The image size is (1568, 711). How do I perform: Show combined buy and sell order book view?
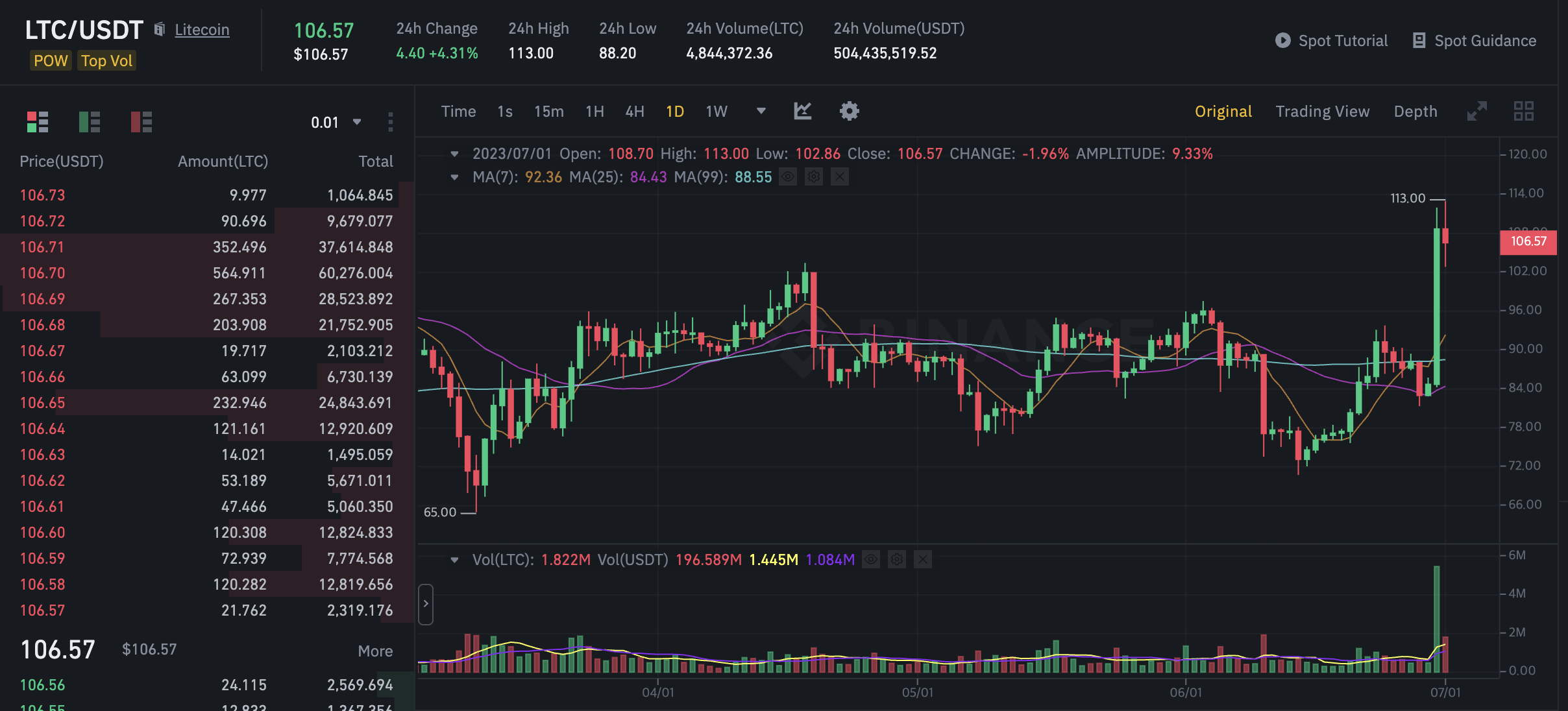pos(38,122)
